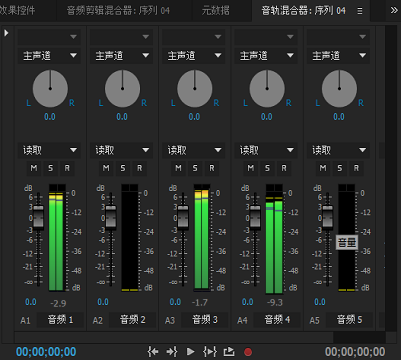
Task: Open A2 读取 automation mode dropdown
Action: point(121,150)
